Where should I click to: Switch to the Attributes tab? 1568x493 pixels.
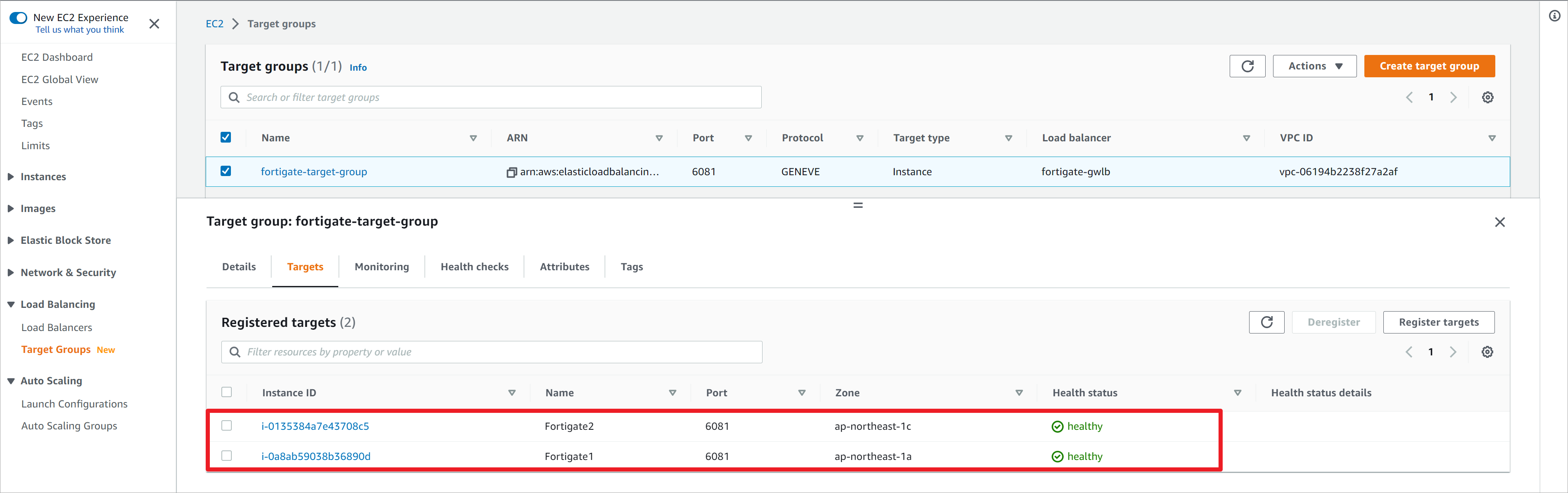point(564,267)
